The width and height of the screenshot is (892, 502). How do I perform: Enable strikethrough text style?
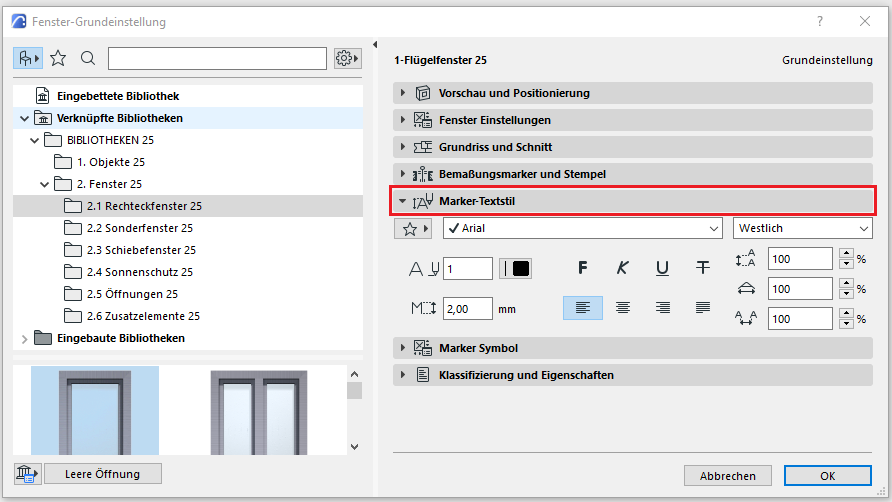coord(703,268)
